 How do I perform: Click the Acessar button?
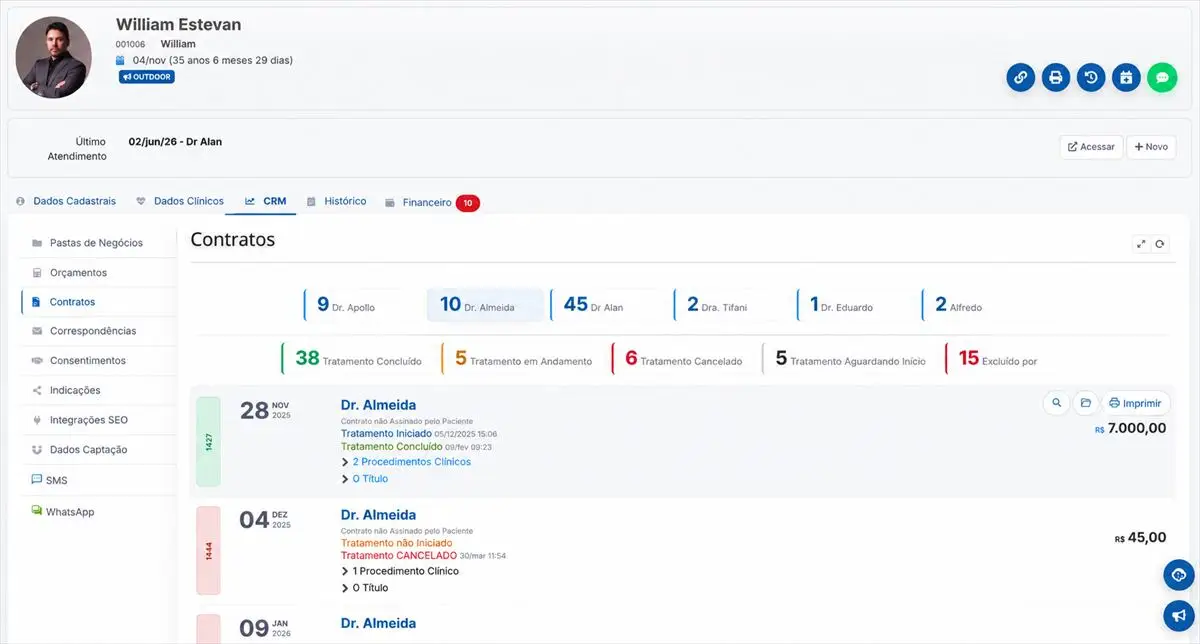[x=1091, y=147]
